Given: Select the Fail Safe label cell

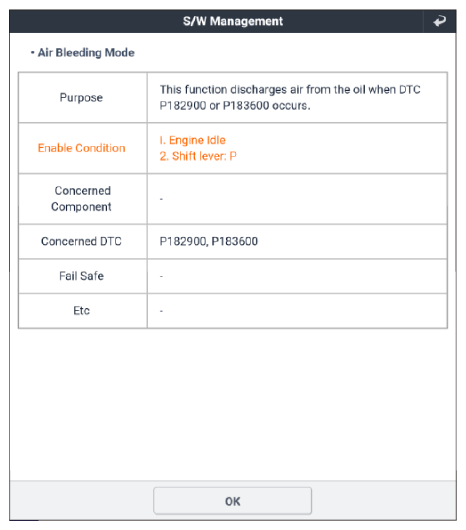Looking at the screenshot, I should [82, 276].
